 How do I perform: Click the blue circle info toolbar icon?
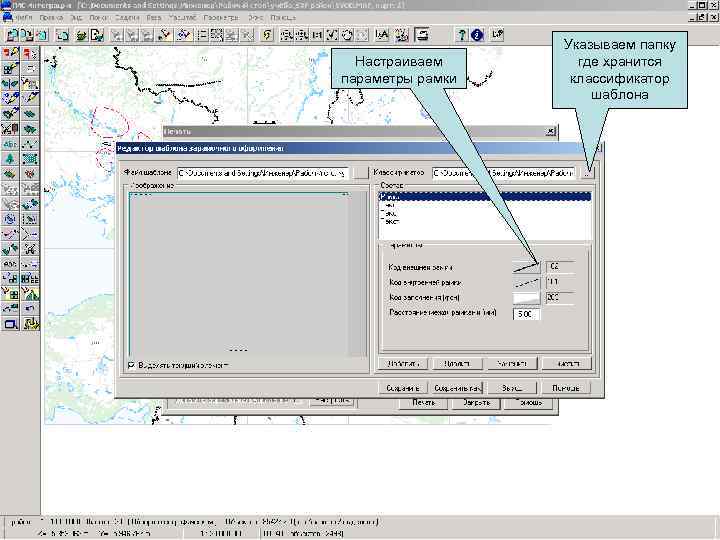pyautogui.click(x=477, y=35)
